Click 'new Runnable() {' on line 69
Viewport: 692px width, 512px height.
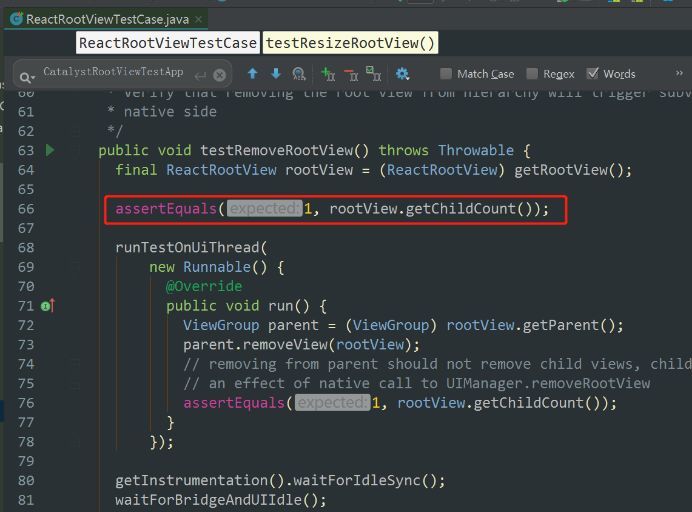pos(217,267)
